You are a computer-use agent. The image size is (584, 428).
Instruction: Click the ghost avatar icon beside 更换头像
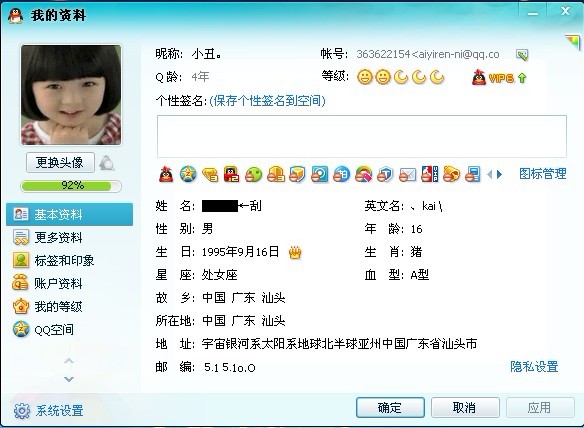(x=107, y=163)
